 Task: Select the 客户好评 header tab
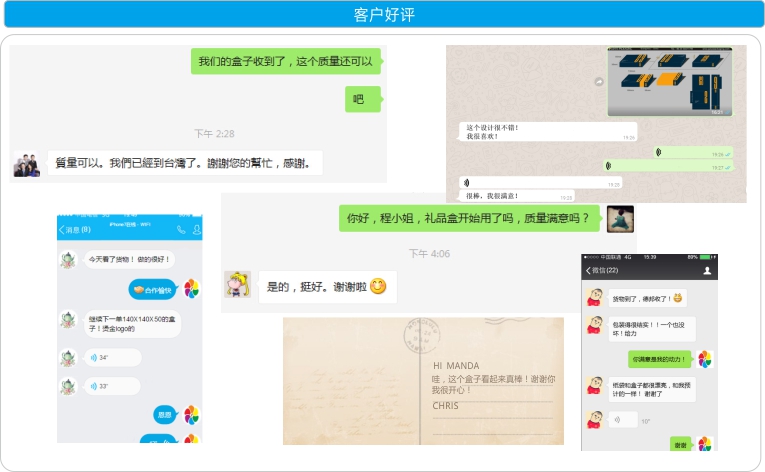(383, 14)
